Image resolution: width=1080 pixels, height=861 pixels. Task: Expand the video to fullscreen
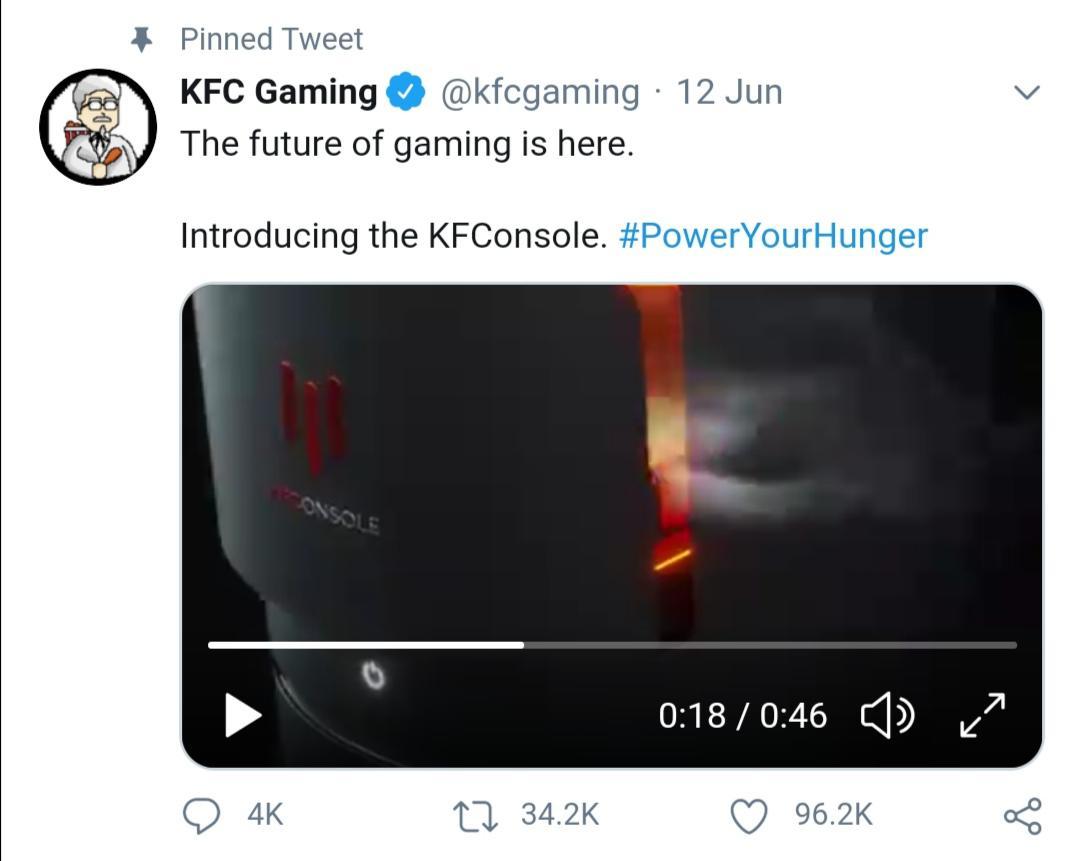(x=981, y=714)
